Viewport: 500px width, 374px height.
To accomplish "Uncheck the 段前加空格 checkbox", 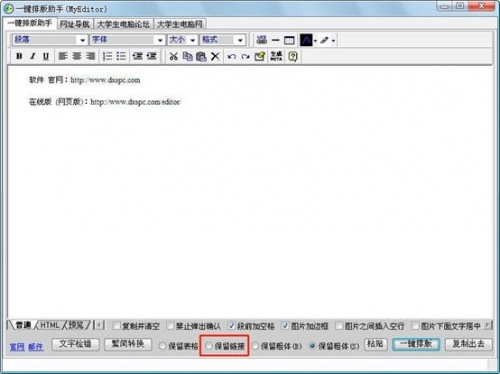I will pos(232,326).
